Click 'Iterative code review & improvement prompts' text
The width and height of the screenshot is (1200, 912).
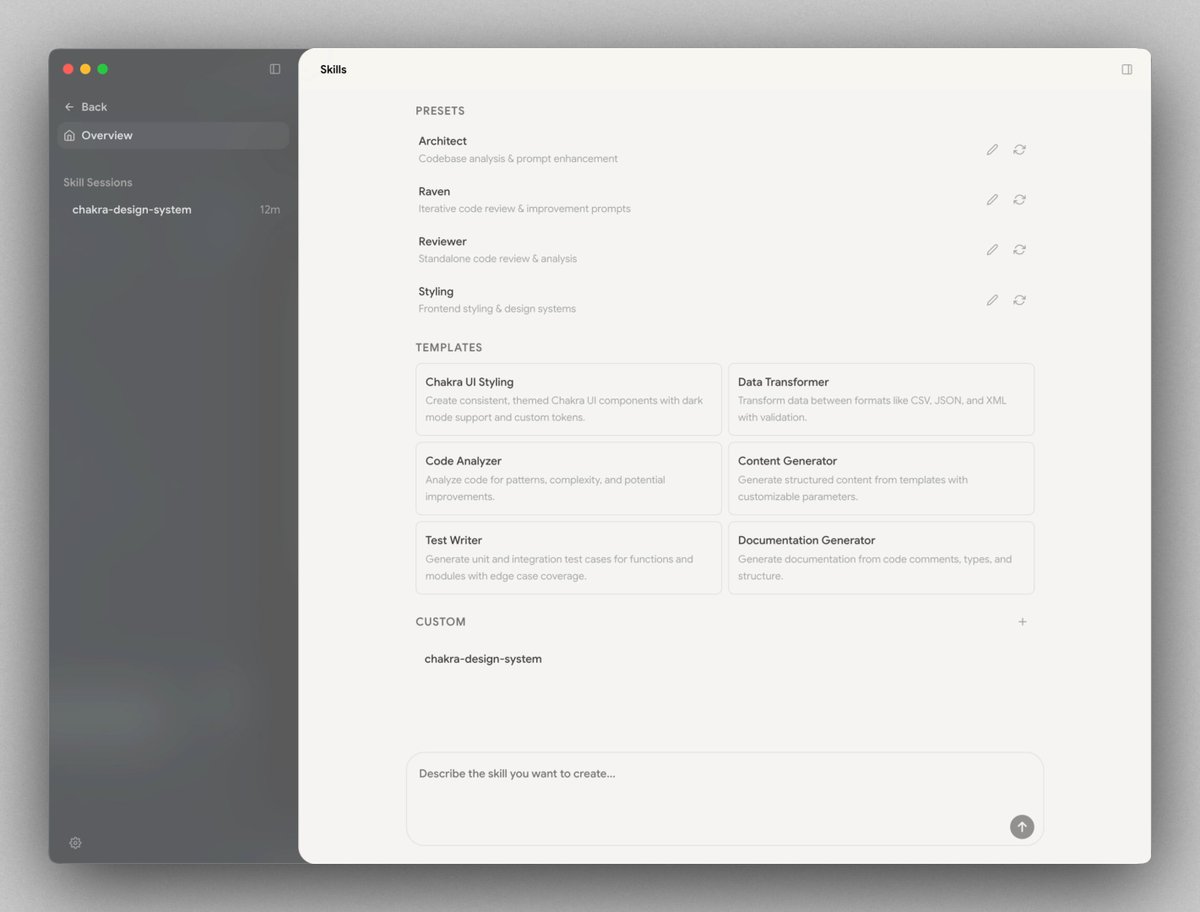pyautogui.click(x=524, y=209)
